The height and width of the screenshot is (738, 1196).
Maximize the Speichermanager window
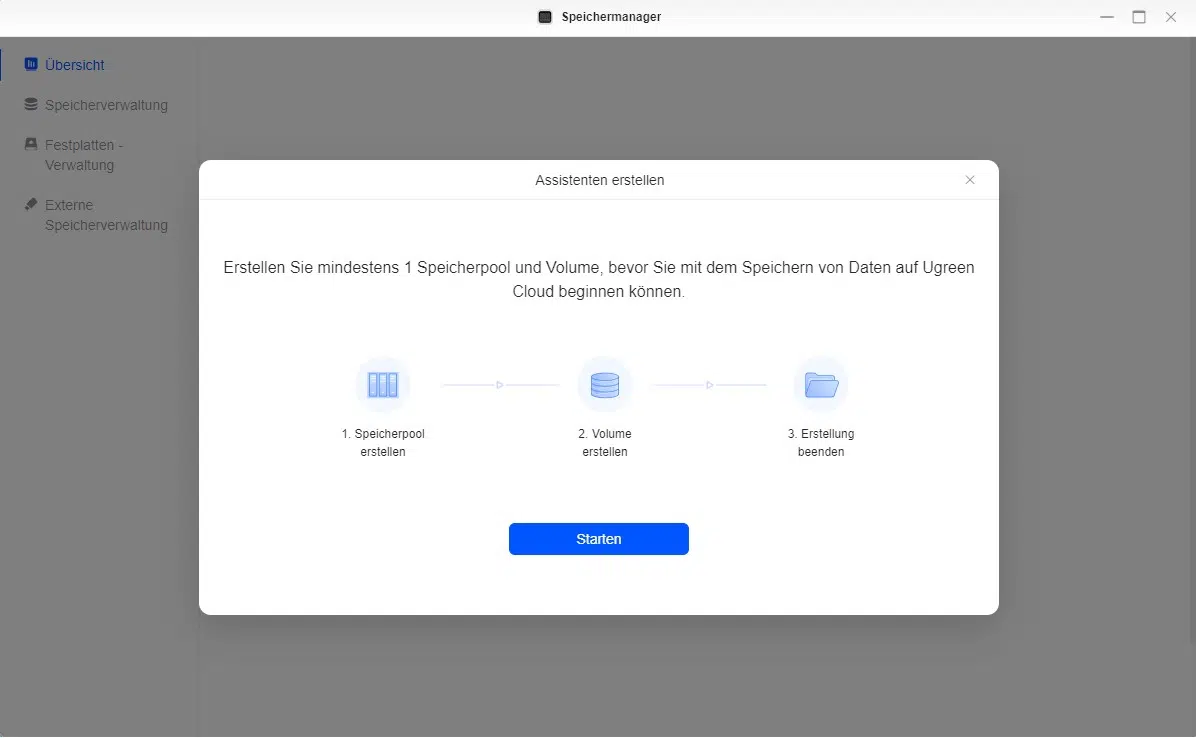1139,17
